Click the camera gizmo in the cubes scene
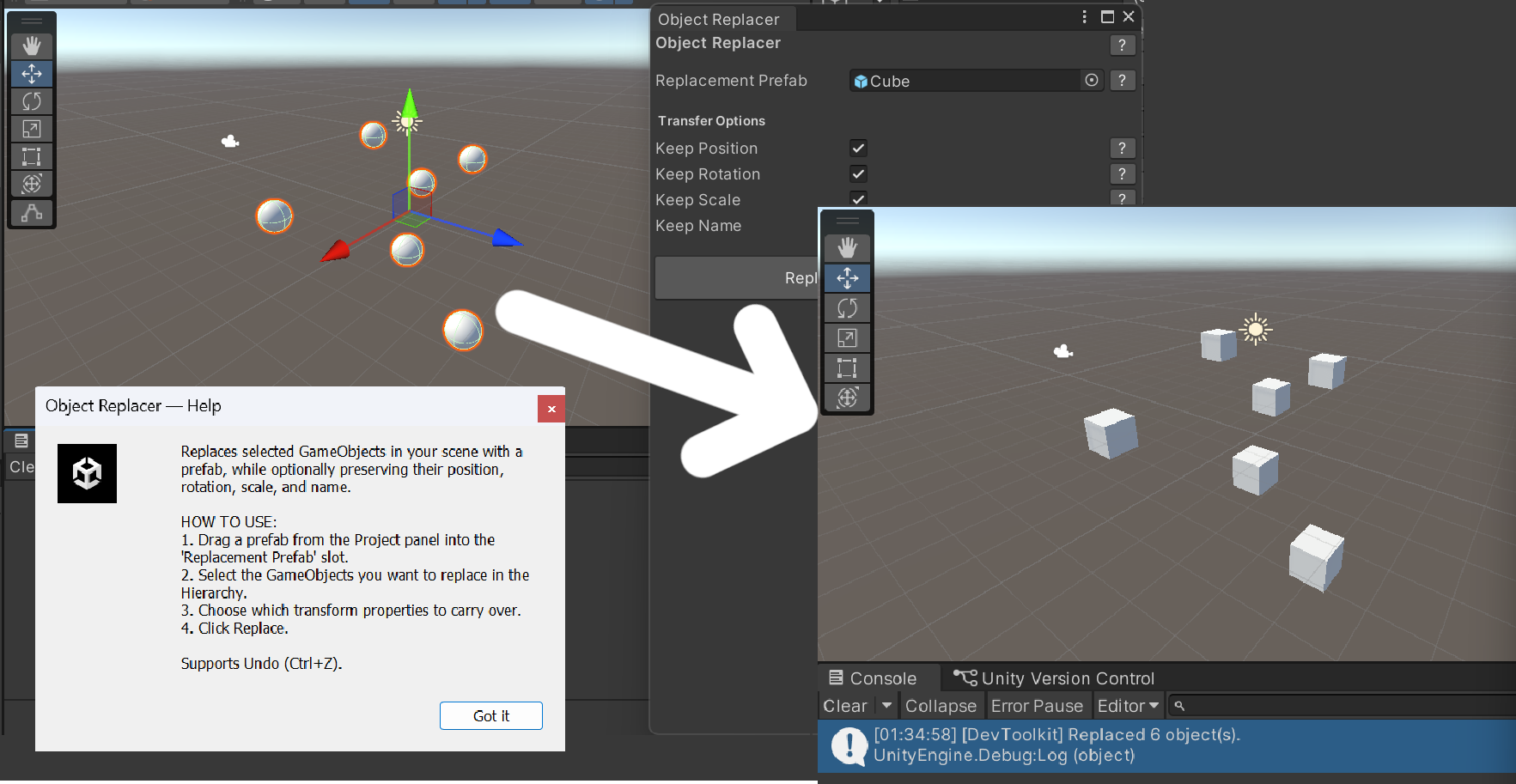This screenshot has height=784, width=1516. (x=1063, y=351)
